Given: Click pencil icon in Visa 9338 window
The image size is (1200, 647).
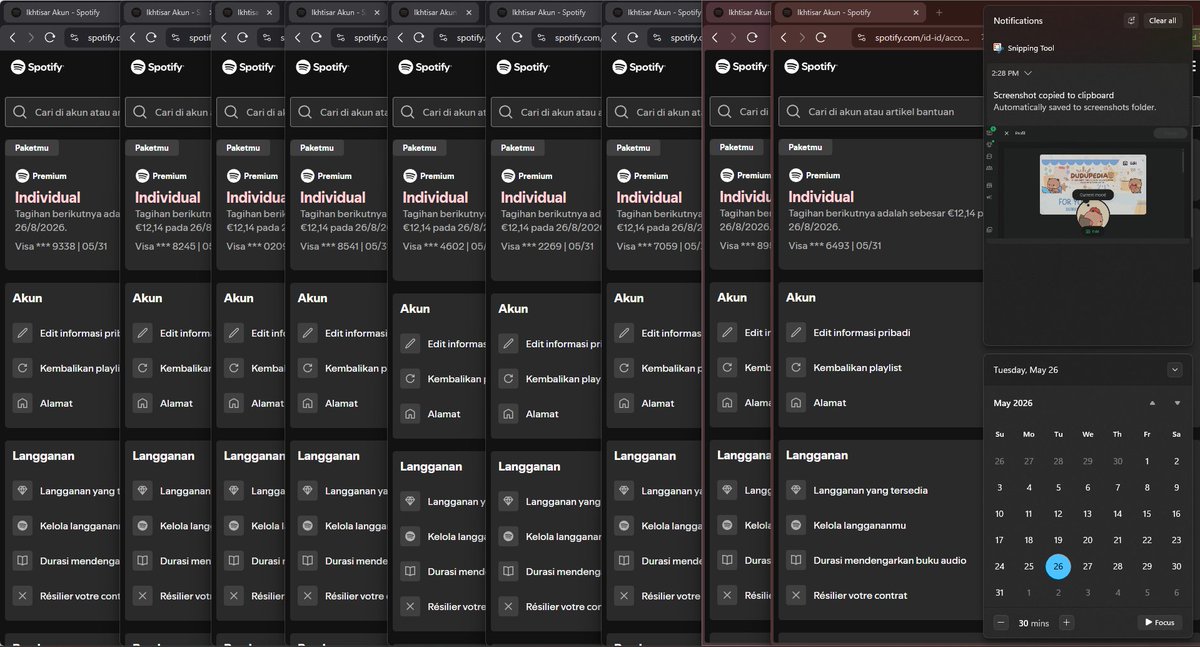Looking at the screenshot, I should (x=23, y=333).
